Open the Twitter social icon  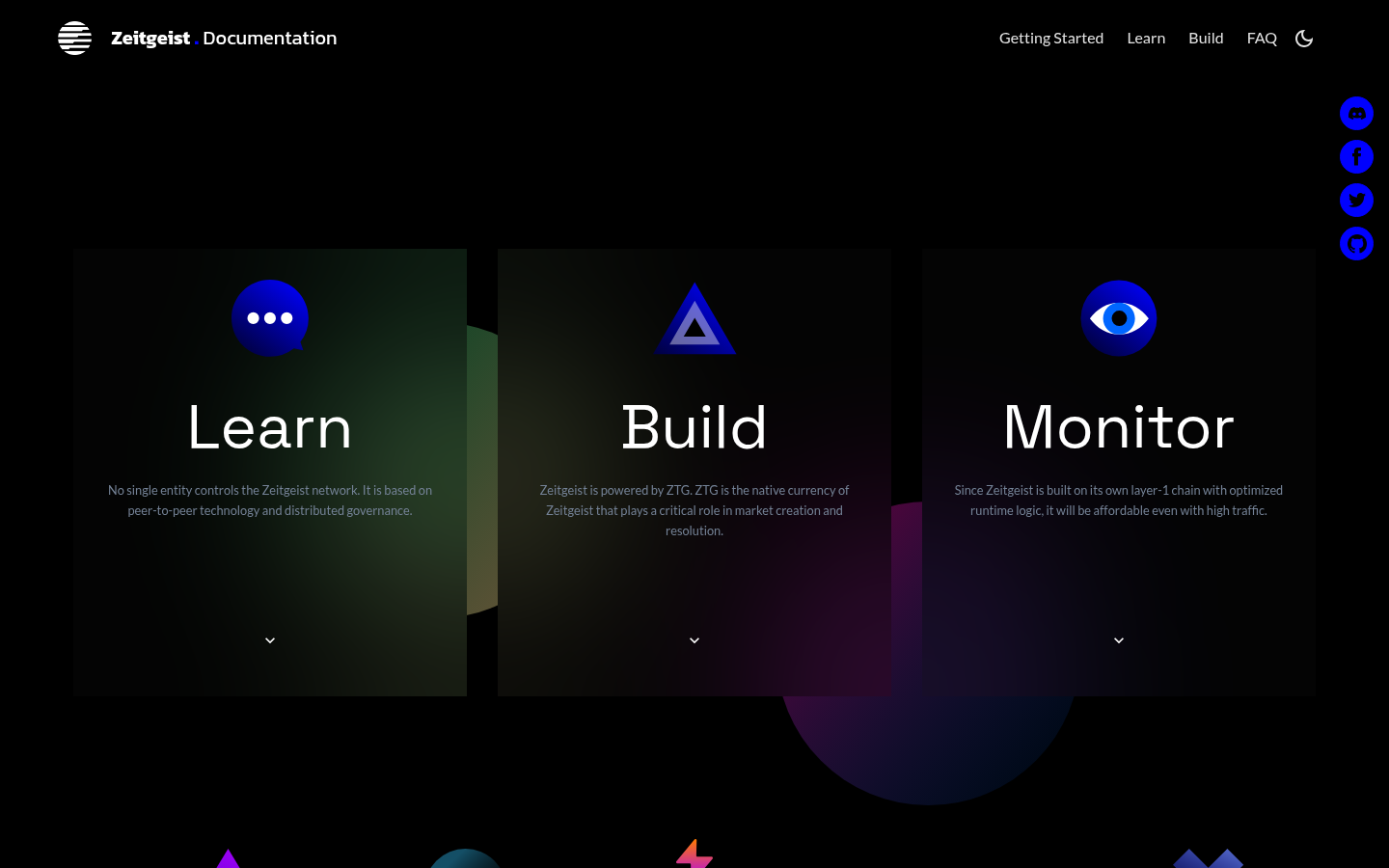(1356, 201)
